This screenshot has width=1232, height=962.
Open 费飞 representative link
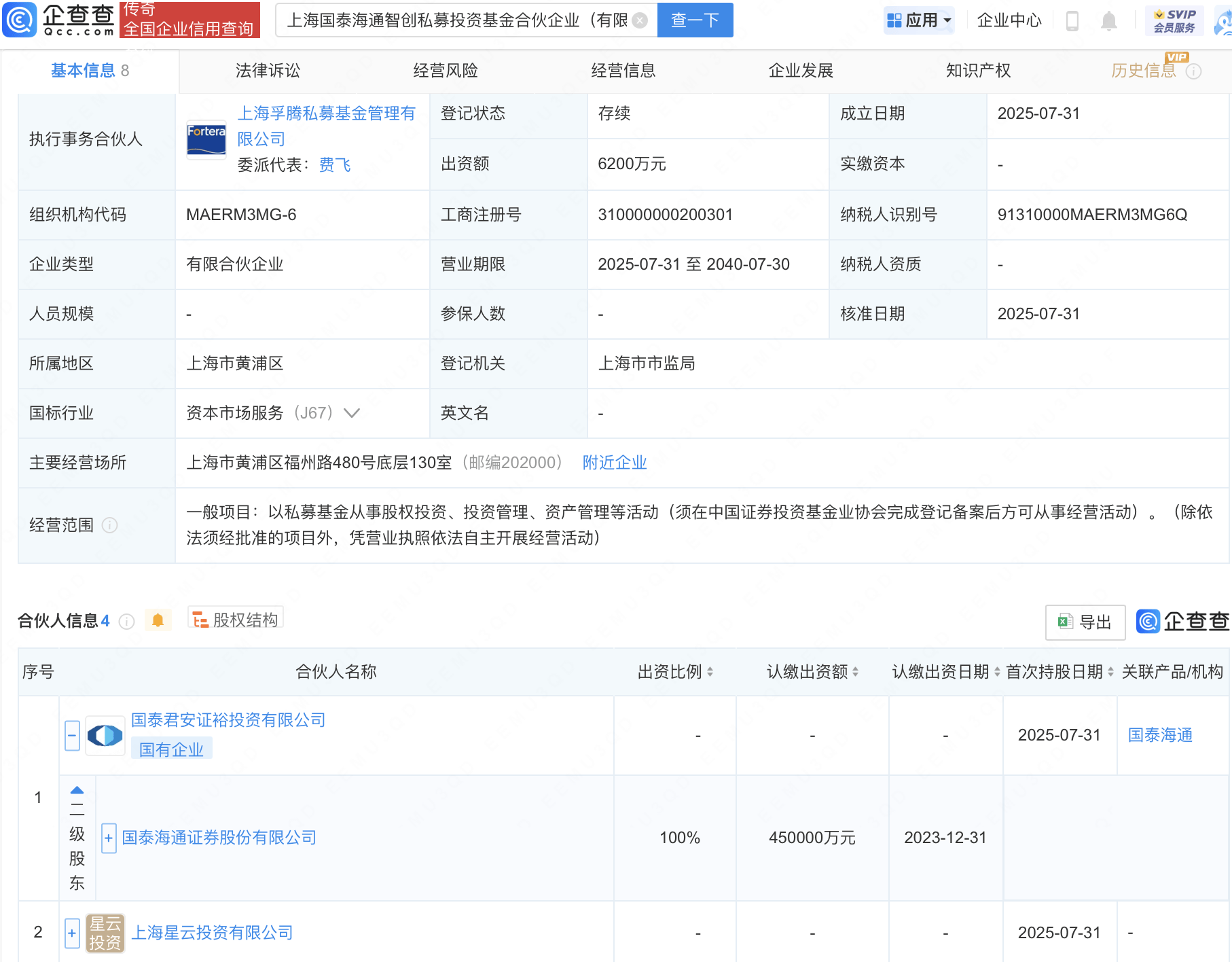tap(335, 165)
